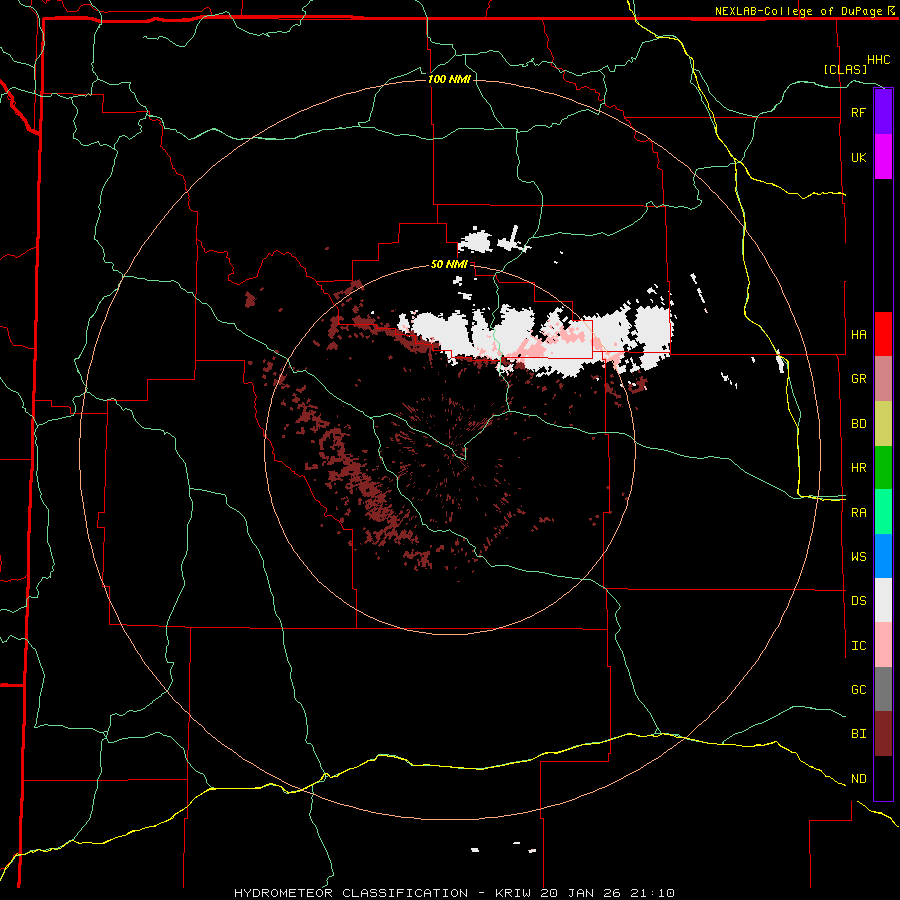Click the [CLAS] legend header

[845, 69]
